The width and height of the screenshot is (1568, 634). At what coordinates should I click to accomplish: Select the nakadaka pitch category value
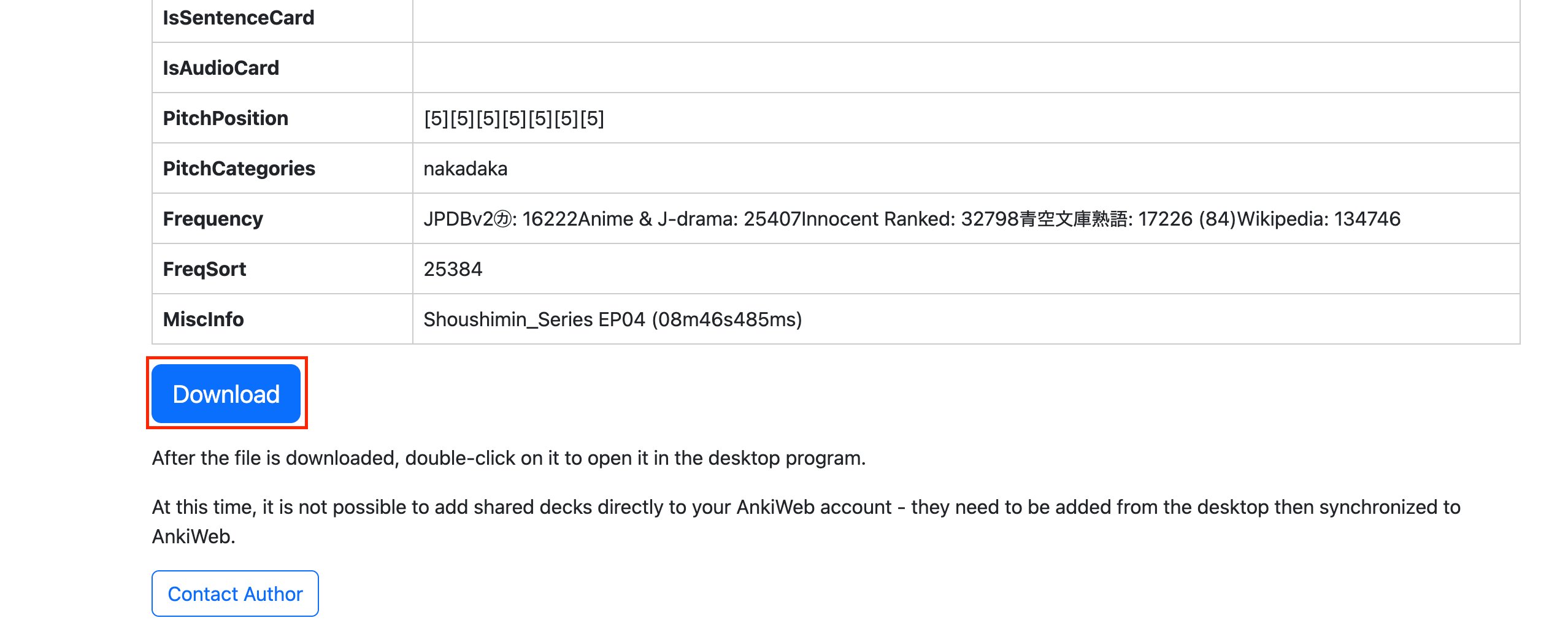465,169
